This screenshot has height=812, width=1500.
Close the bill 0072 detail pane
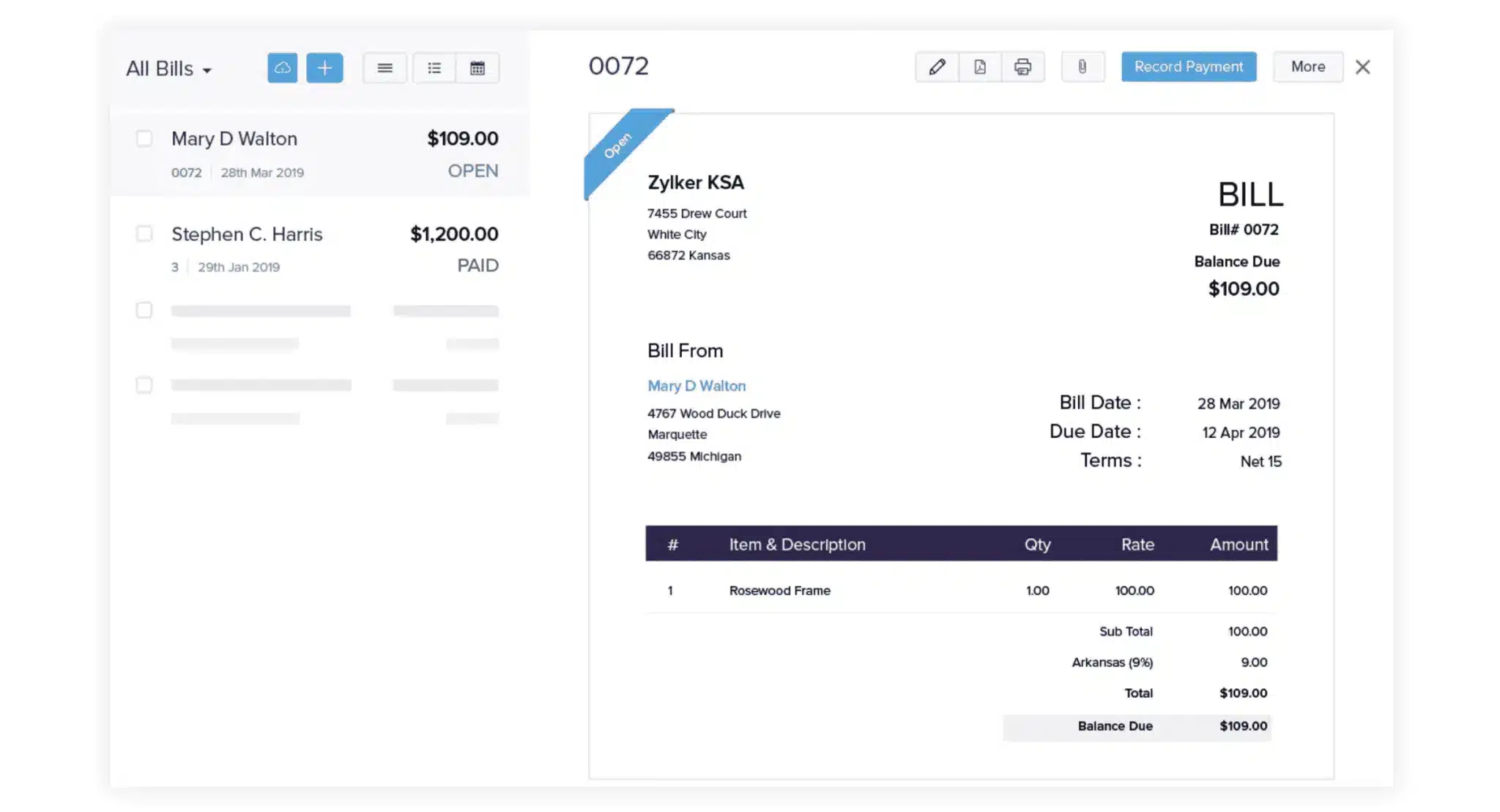click(1362, 67)
